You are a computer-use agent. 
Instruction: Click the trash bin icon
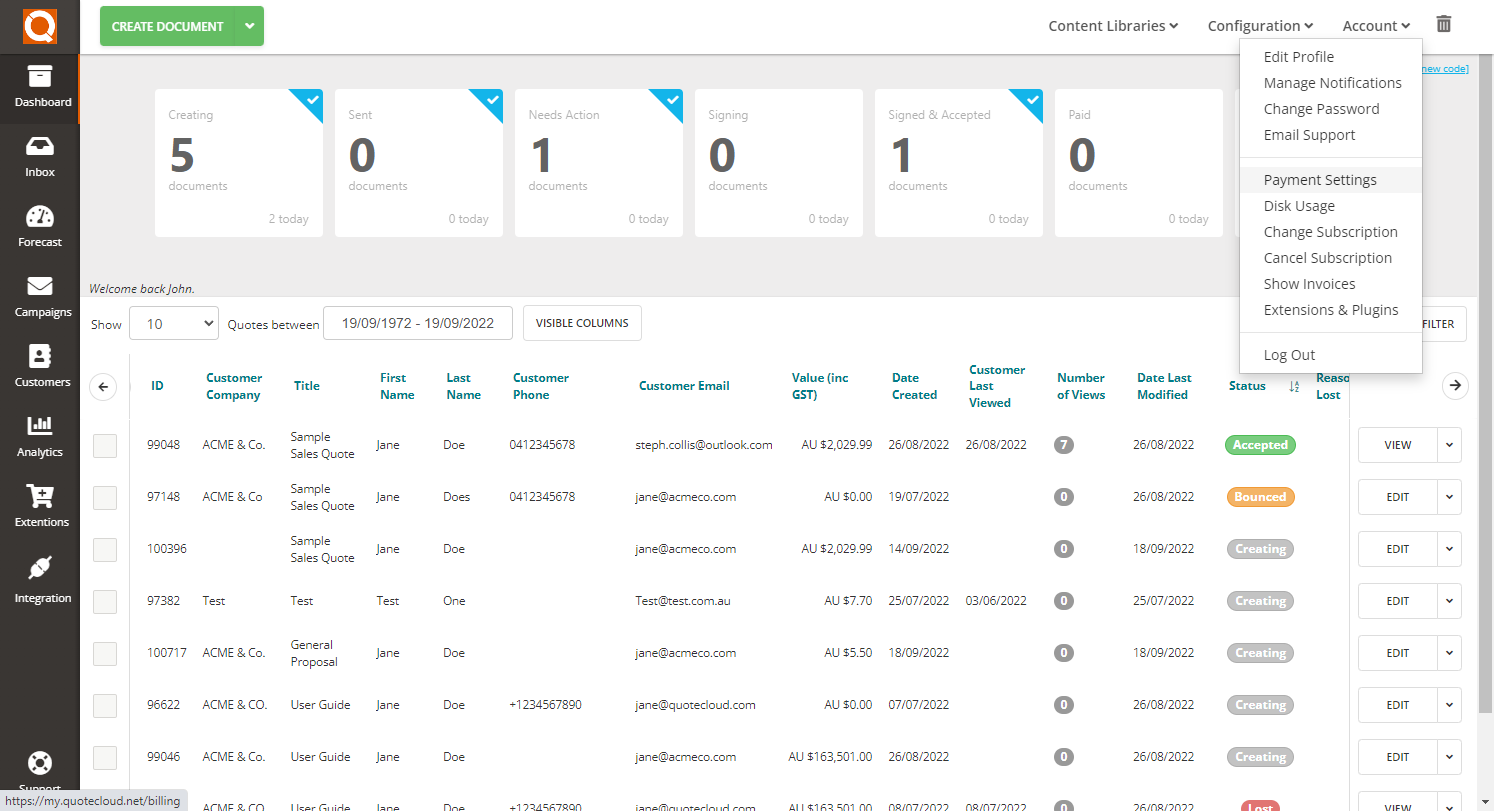coord(1443,25)
